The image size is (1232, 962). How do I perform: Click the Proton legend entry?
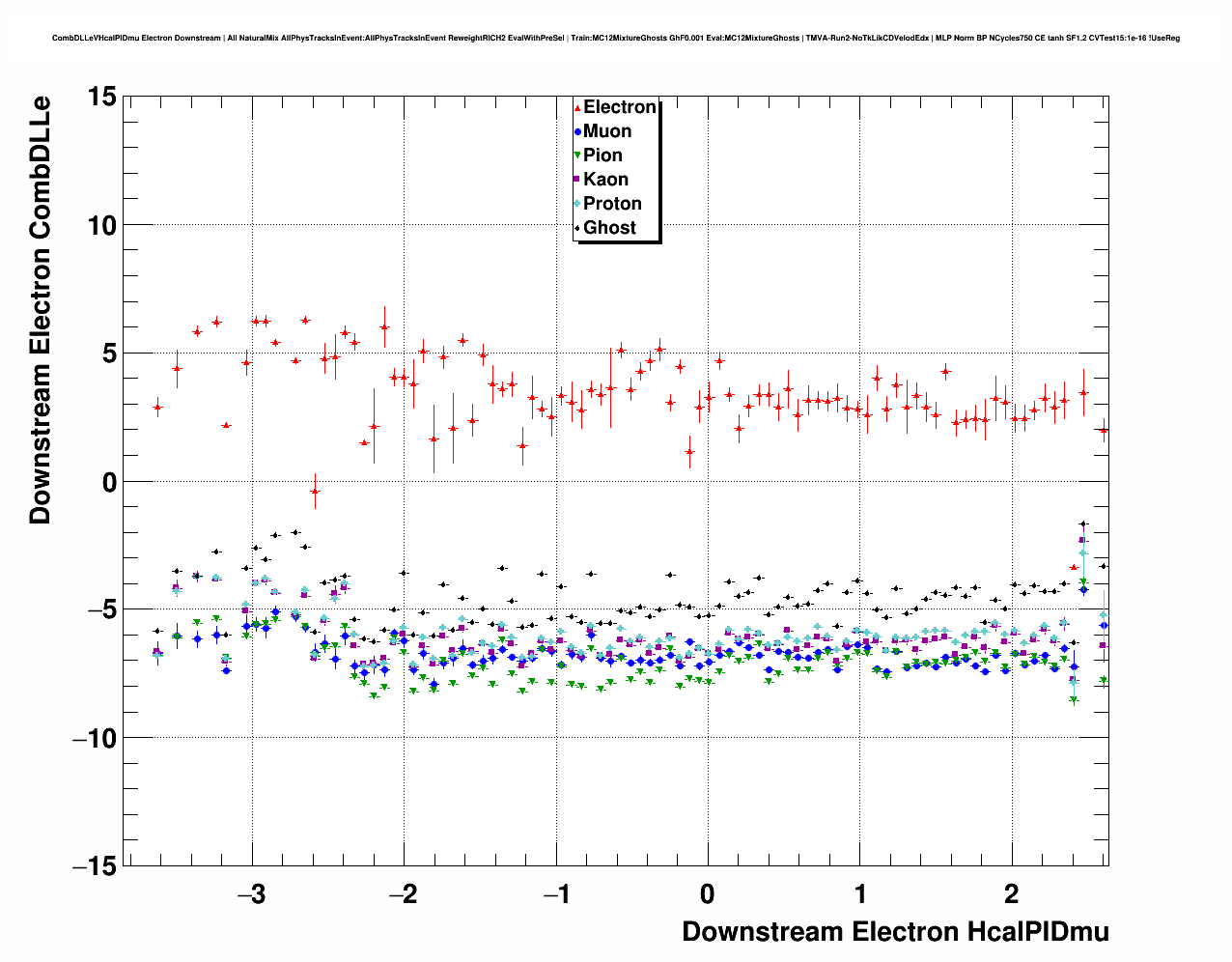608,204
